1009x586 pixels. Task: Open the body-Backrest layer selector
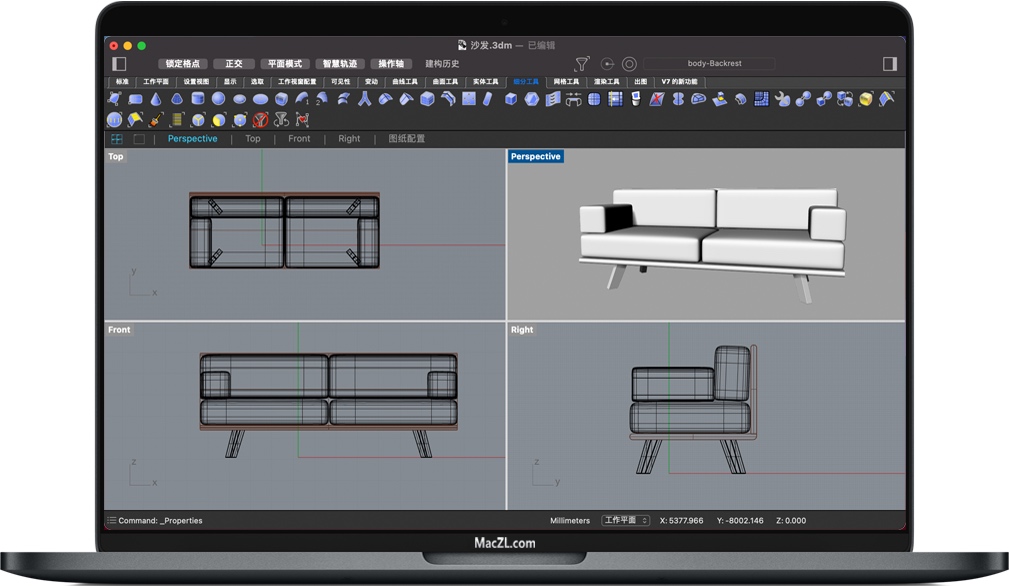click(x=714, y=64)
